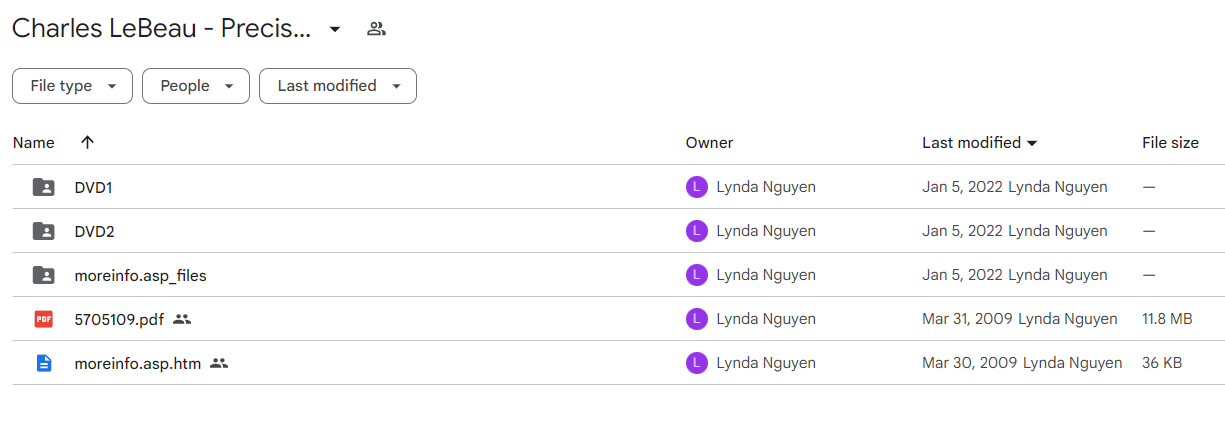Open the moreinfo.asp.htm file name
The image size is (1225, 422).
tap(138, 363)
